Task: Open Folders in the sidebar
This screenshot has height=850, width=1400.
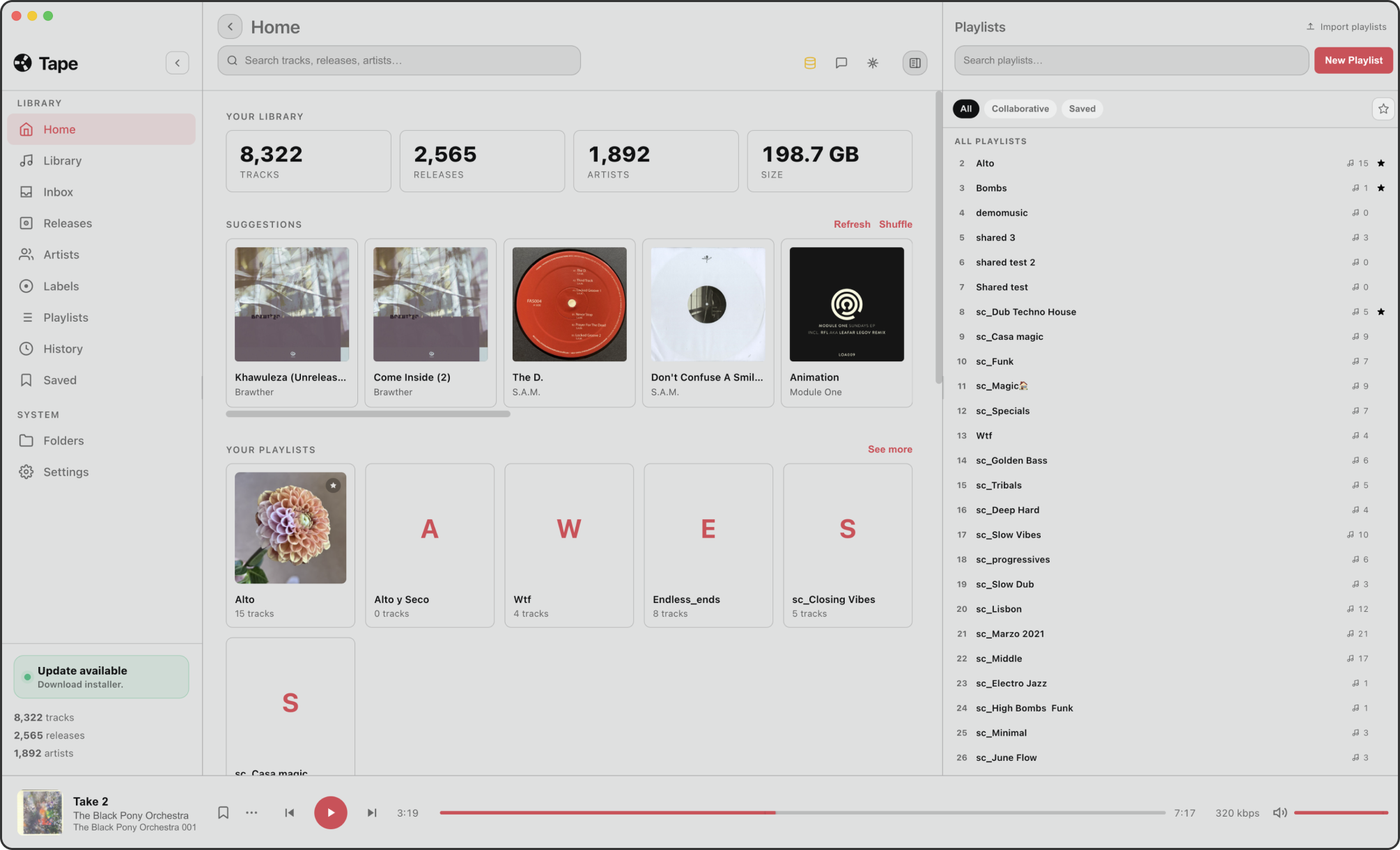Action: point(101,441)
